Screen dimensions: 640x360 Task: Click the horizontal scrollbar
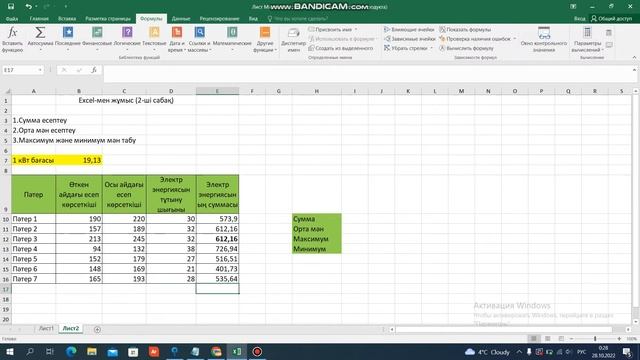click(x=504, y=329)
